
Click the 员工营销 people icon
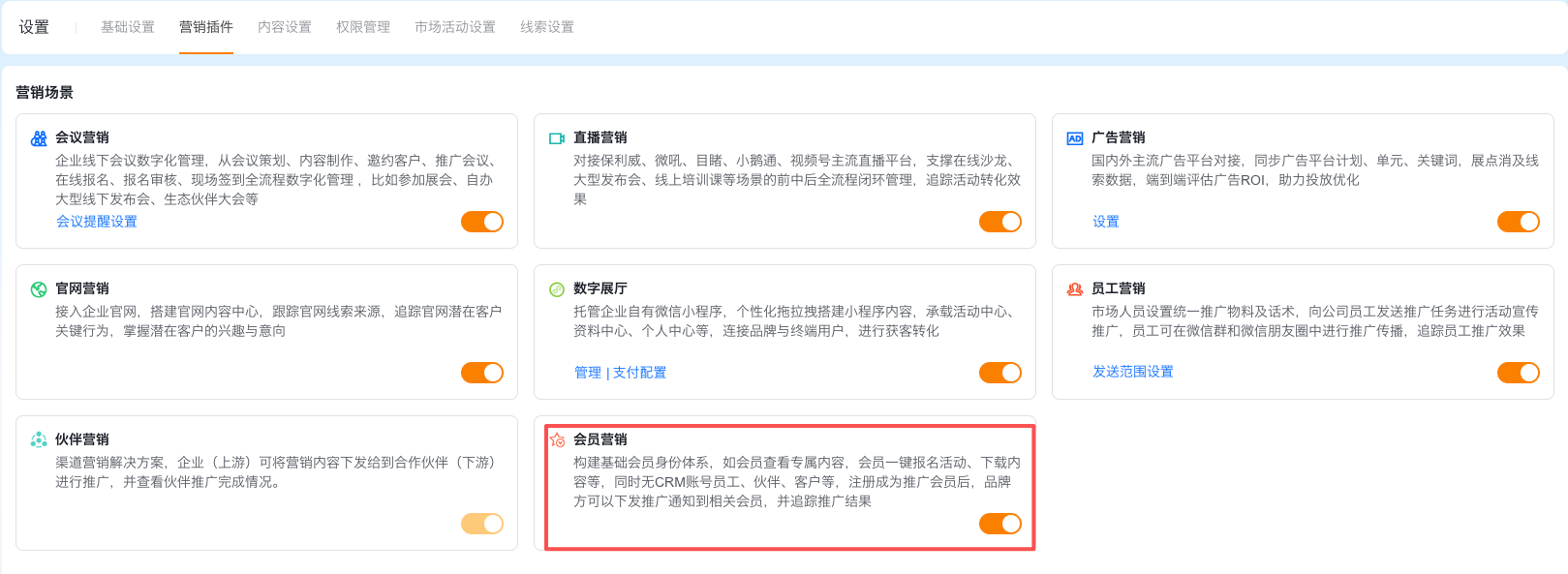click(1075, 289)
